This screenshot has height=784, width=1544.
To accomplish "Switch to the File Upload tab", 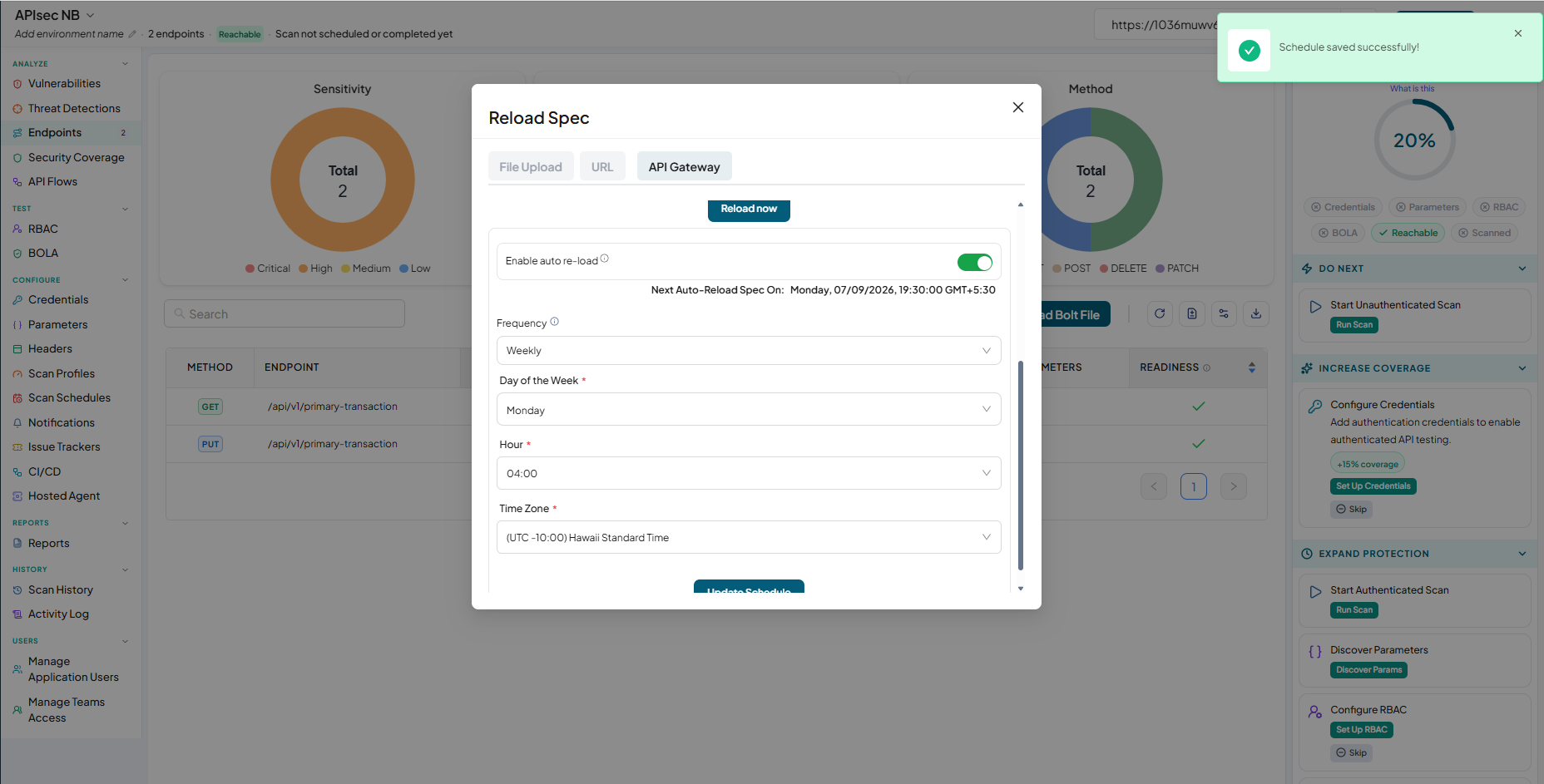I will (531, 167).
